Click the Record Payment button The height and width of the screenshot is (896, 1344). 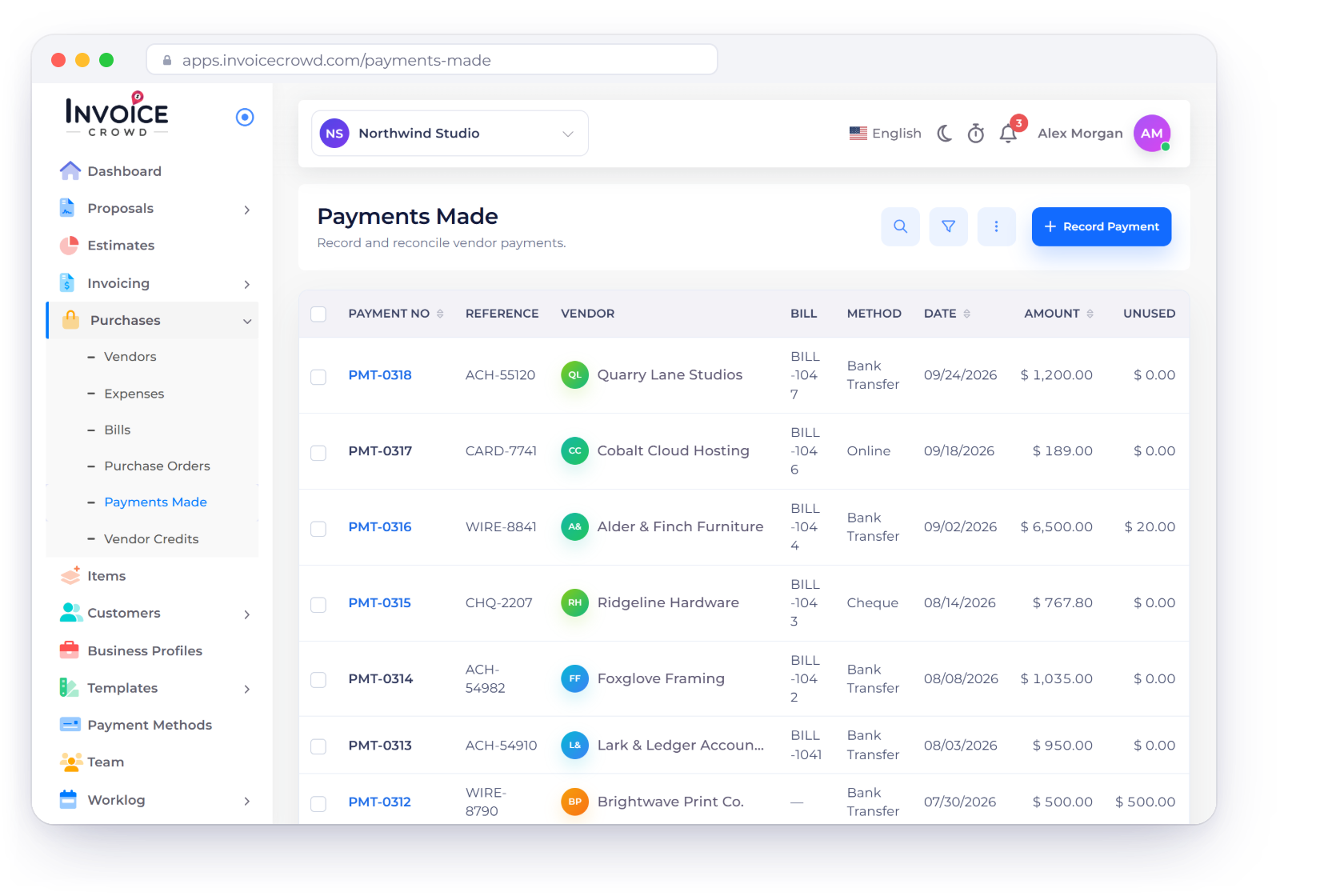coord(1102,226)
